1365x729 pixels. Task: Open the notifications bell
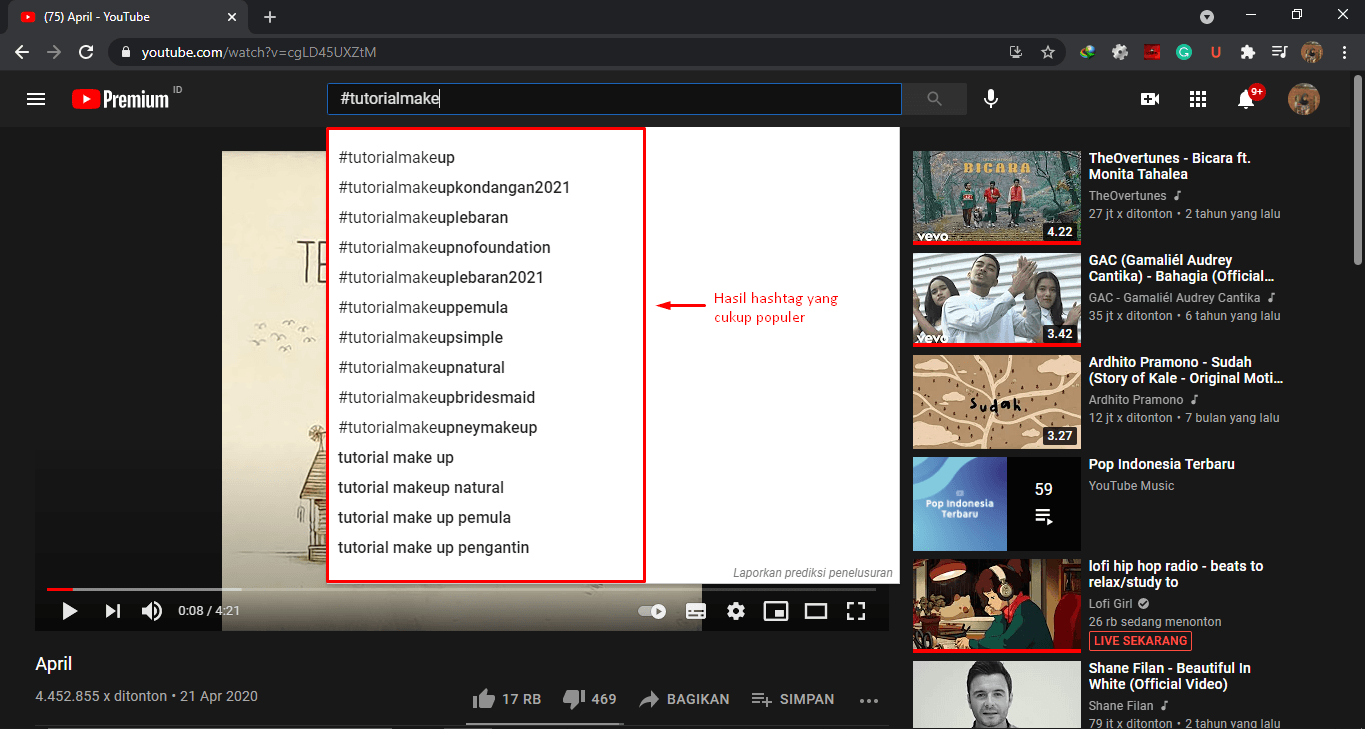[x=1246, y=99]
